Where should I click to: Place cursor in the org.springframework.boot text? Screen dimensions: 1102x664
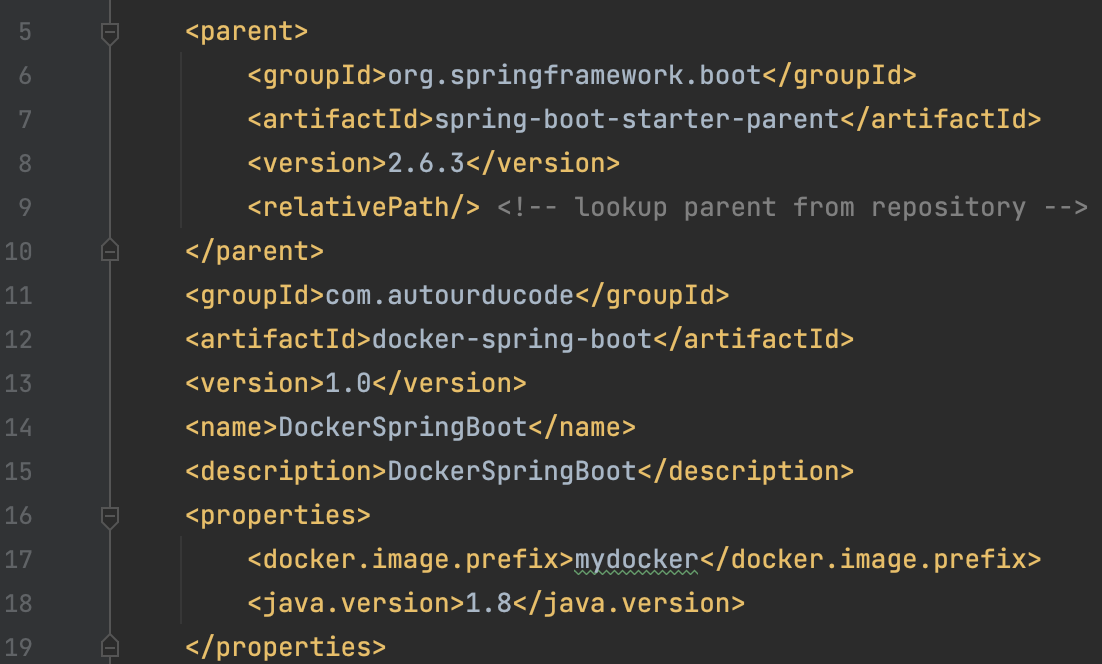pos(575,75)
